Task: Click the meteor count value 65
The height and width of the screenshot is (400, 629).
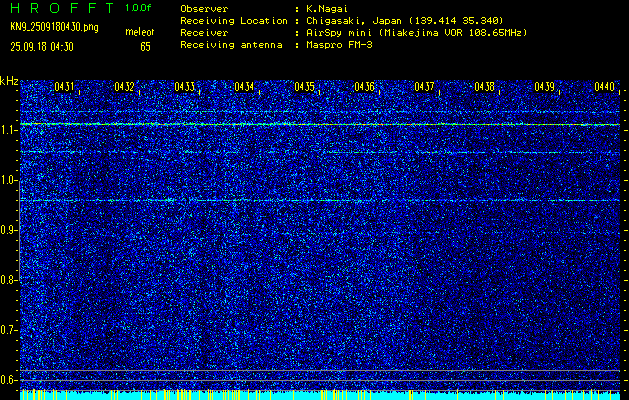Action: (x=145, y=47)
